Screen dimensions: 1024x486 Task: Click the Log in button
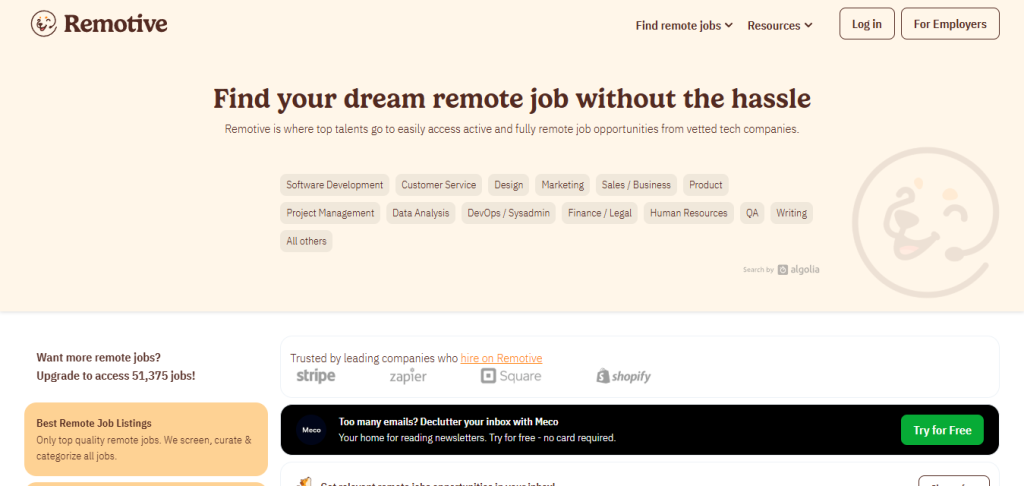(x=867, y=24)
